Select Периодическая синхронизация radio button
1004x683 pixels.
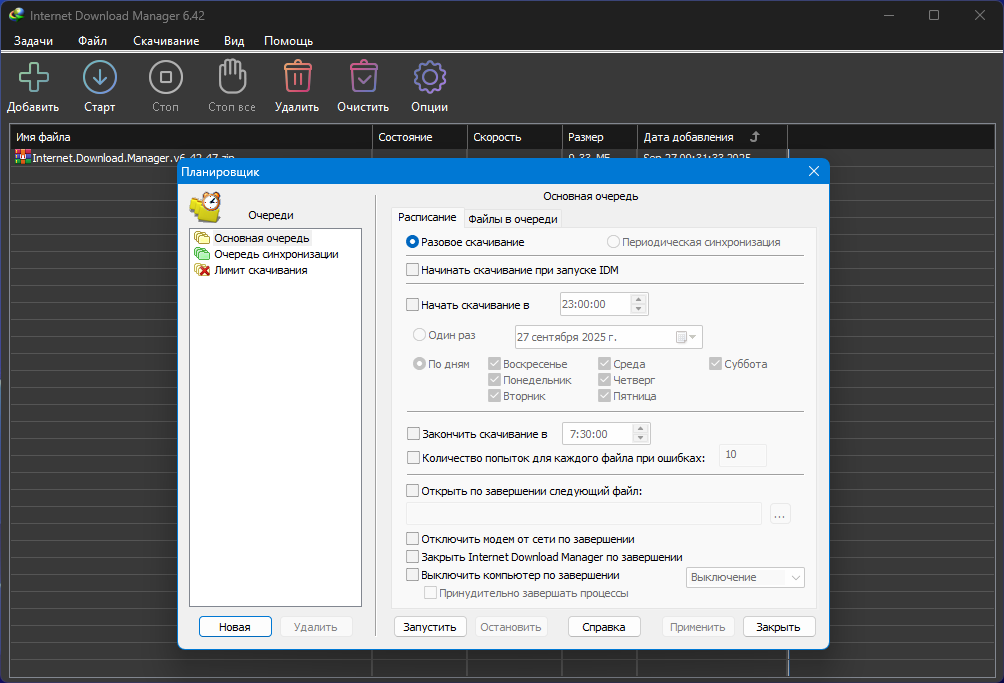click(x=613, y=242)
